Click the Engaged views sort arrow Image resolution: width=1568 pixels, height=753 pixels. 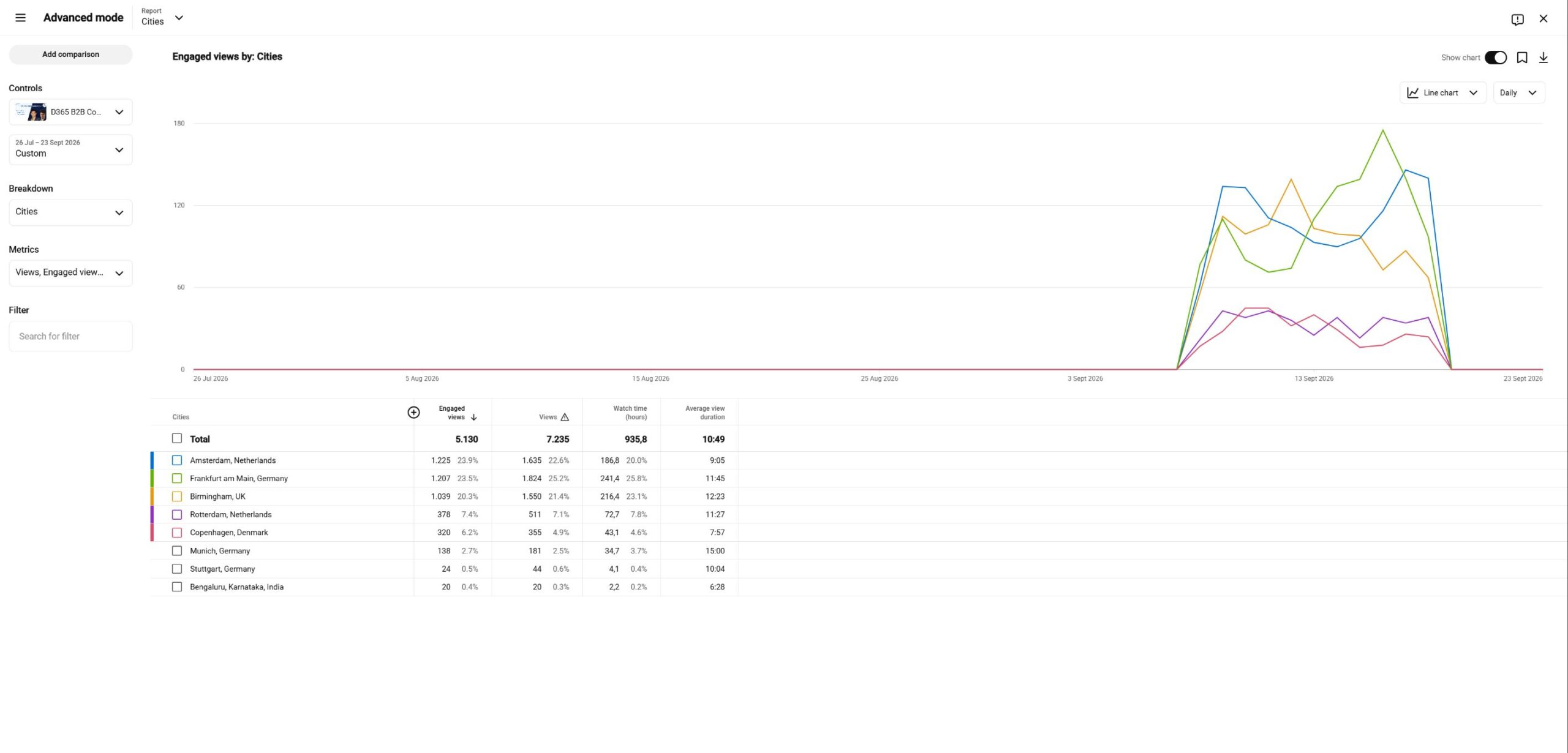tap(473, 418)
